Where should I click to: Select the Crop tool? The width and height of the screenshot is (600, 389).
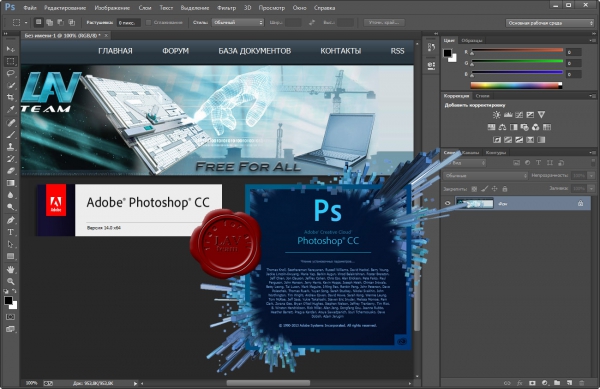click(10, 97)
